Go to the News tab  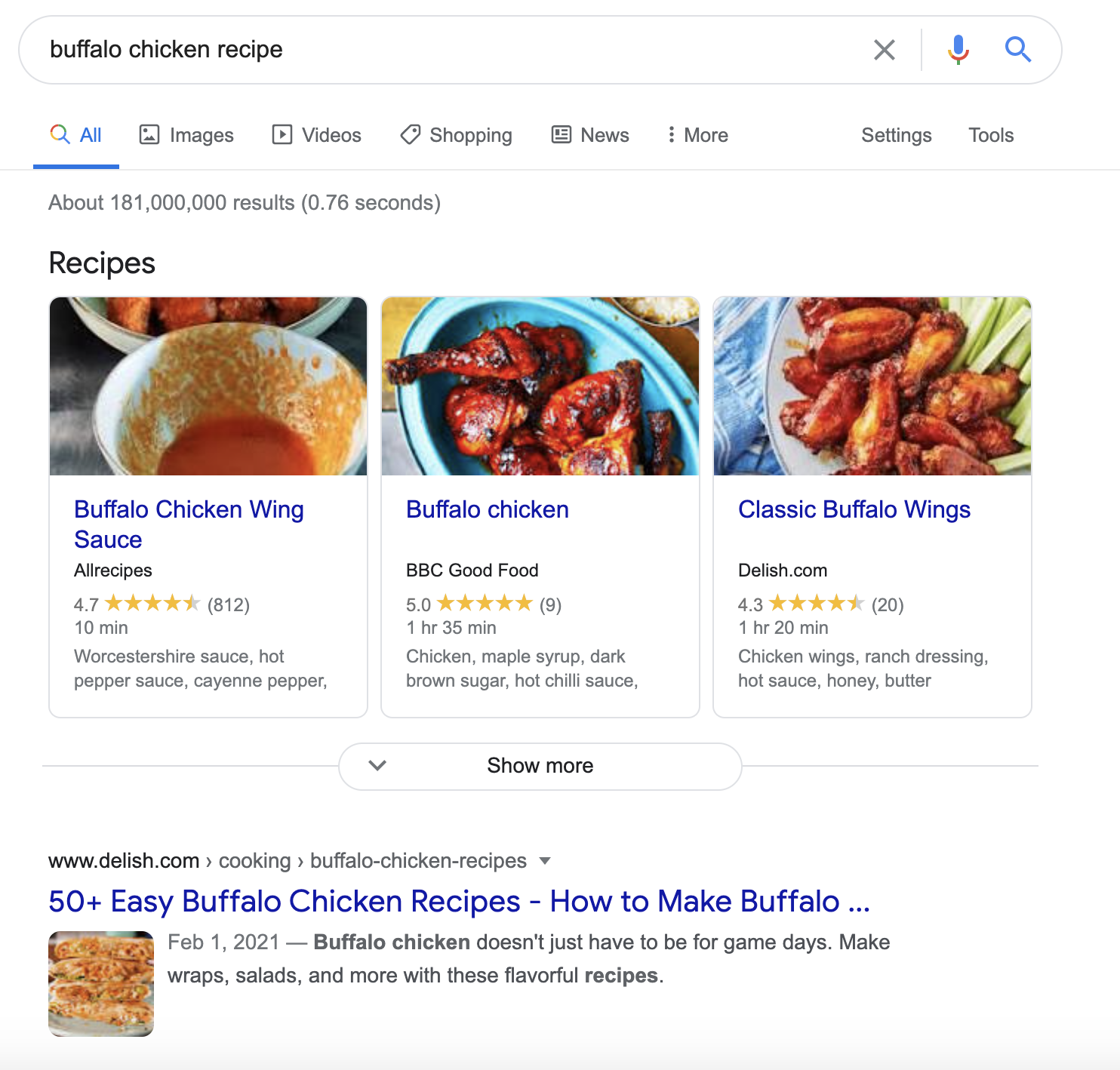pyautogui.click(x=590, y=135)
